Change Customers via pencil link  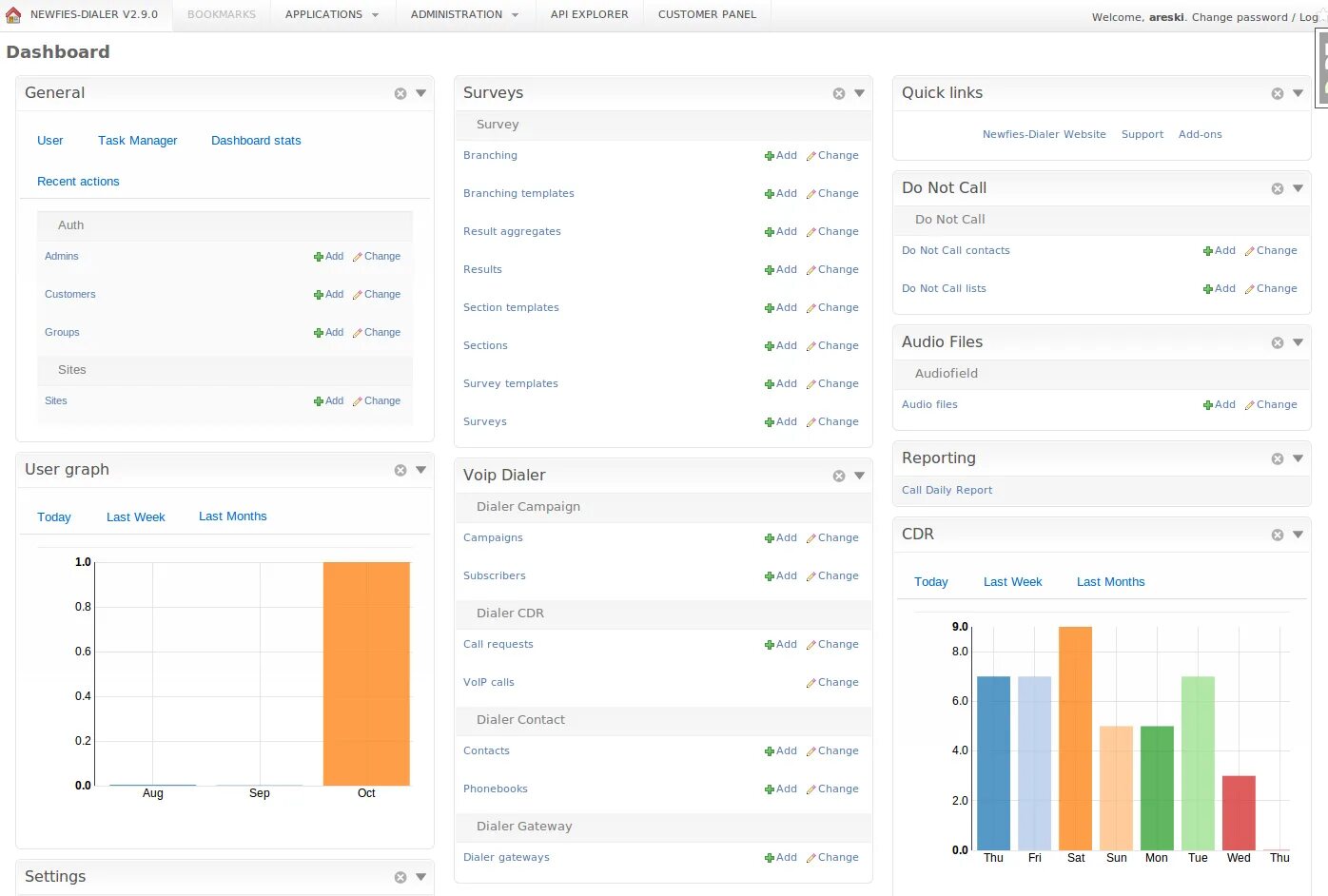(377, 294)
